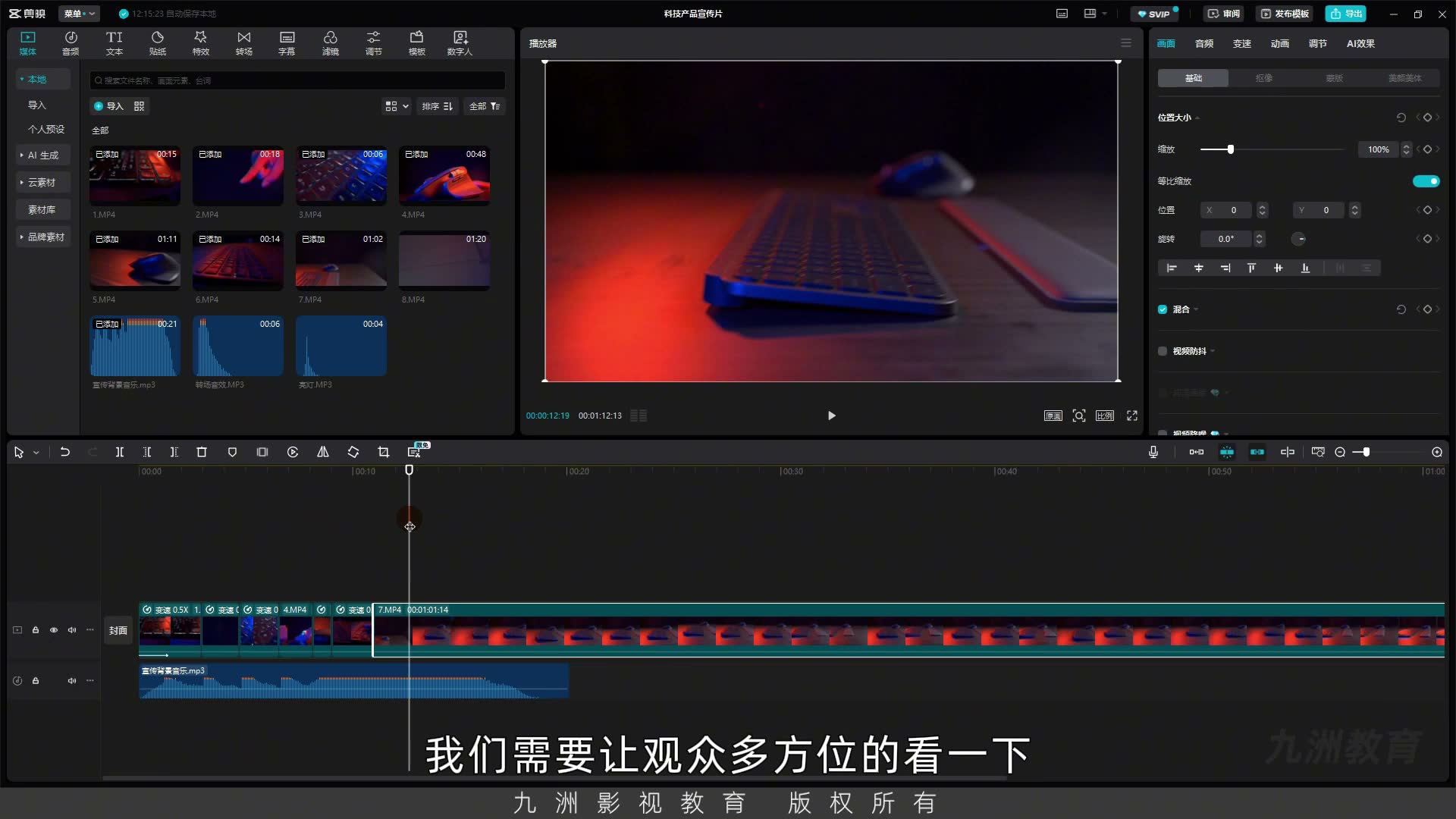Open the 菜单 dropdown menu

point(80,14)
